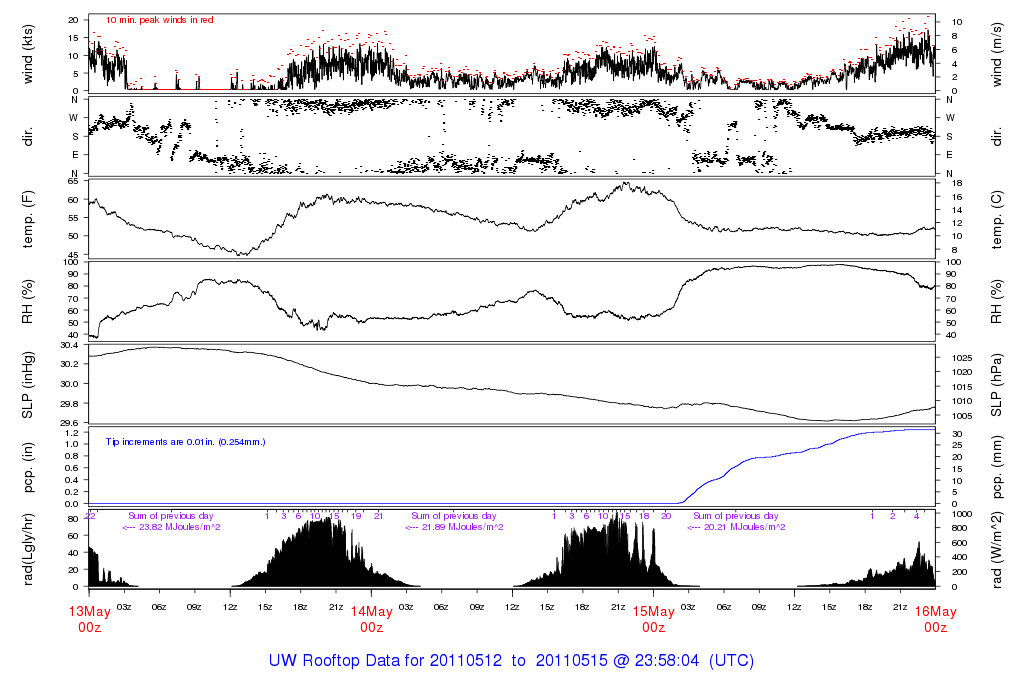Click the 'wind (kts)' axis label
1024x700 pixels.
(x=28, y=54)
